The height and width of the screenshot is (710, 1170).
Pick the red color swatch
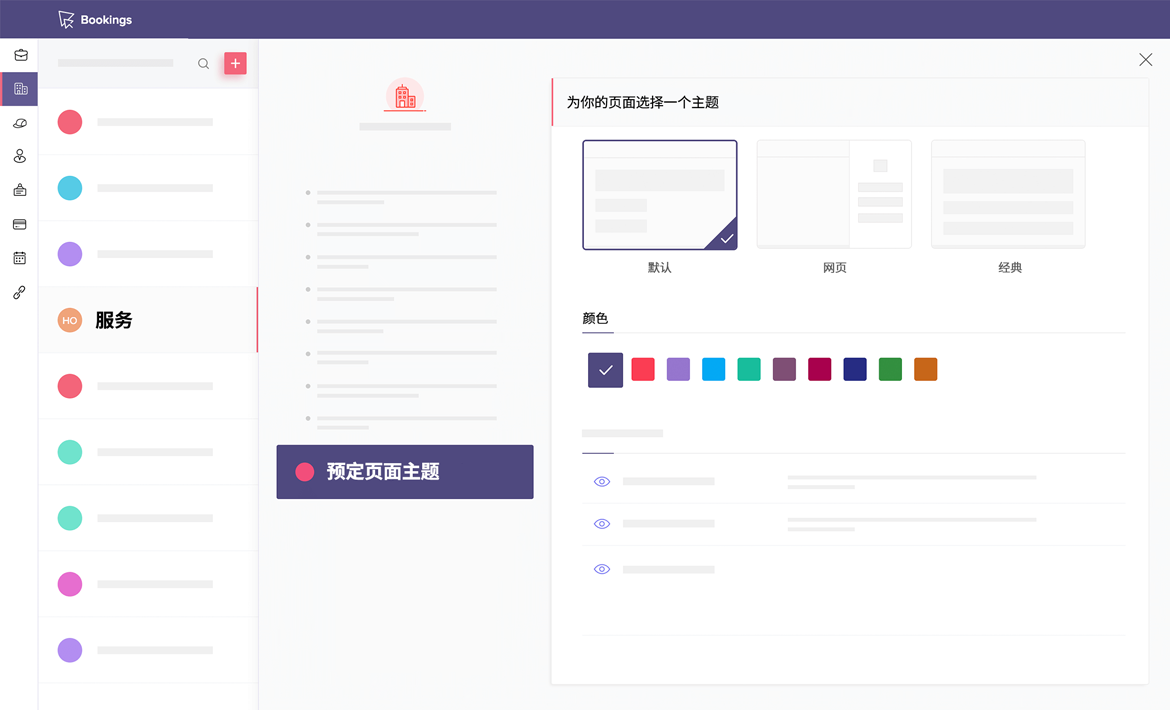[642, 369]
